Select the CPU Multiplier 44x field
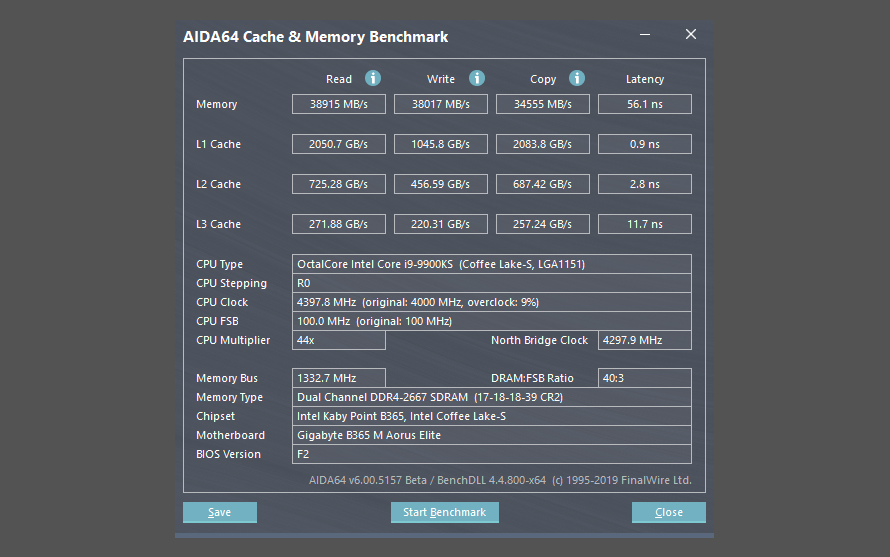890x557 pixels. pos(339,340)
